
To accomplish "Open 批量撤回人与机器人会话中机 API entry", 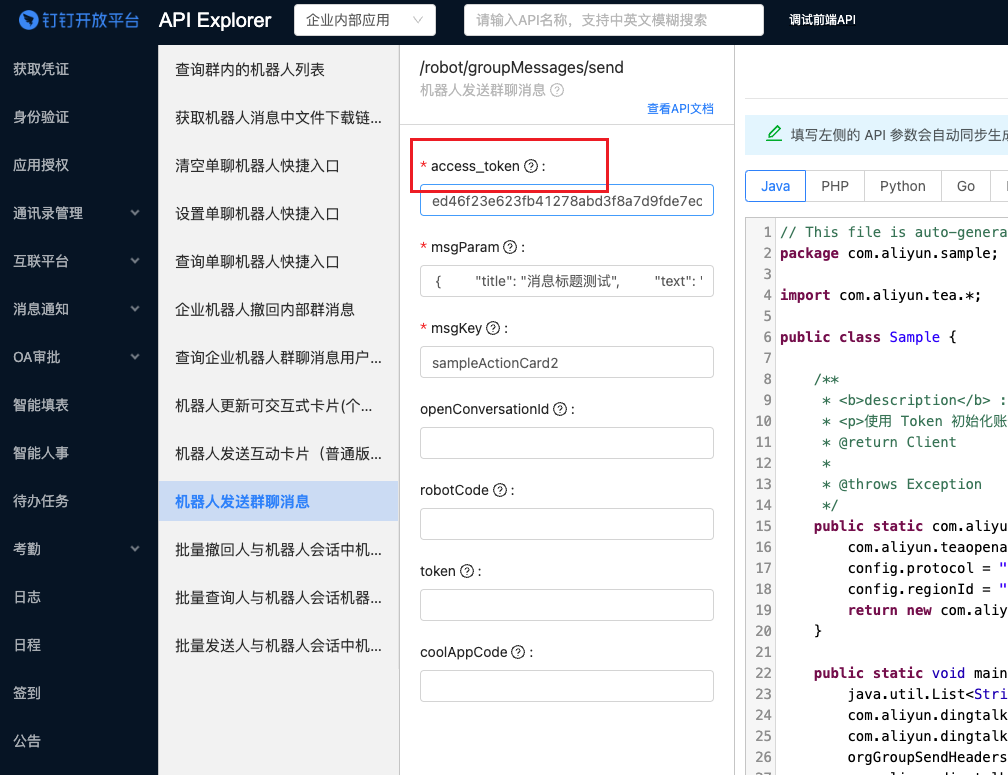I will click(278, 549).
